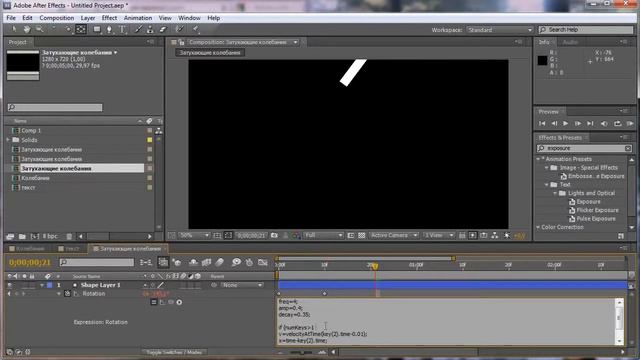Open the Animation menu
Viewport: 640px width, 360px height.
click(138, 18)
